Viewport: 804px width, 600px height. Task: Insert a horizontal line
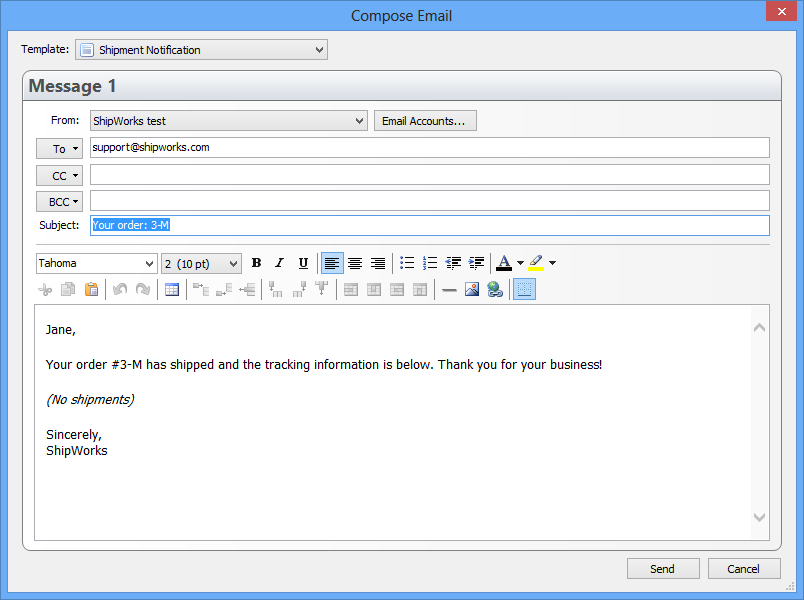pyautogui.click(x=449, y=290)
